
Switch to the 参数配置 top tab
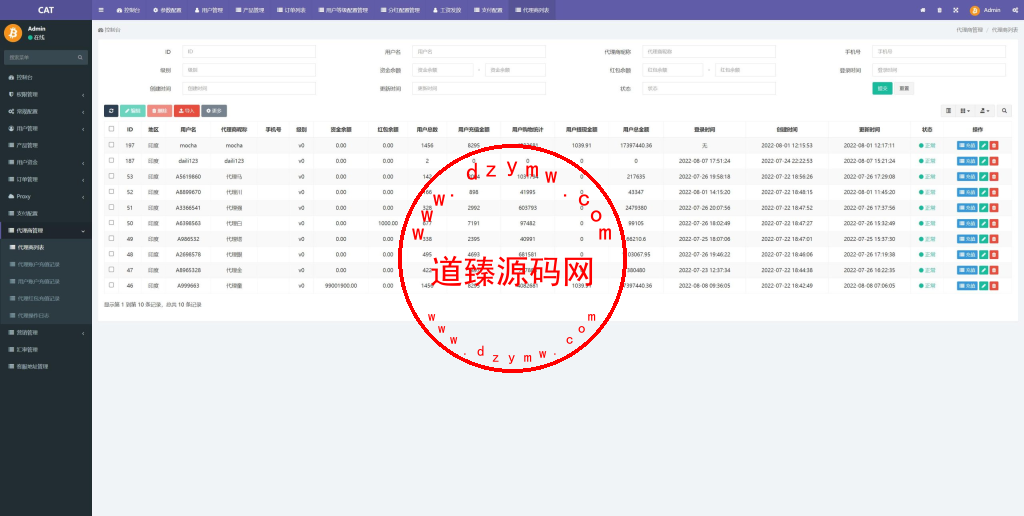click(x=166, y=10)
